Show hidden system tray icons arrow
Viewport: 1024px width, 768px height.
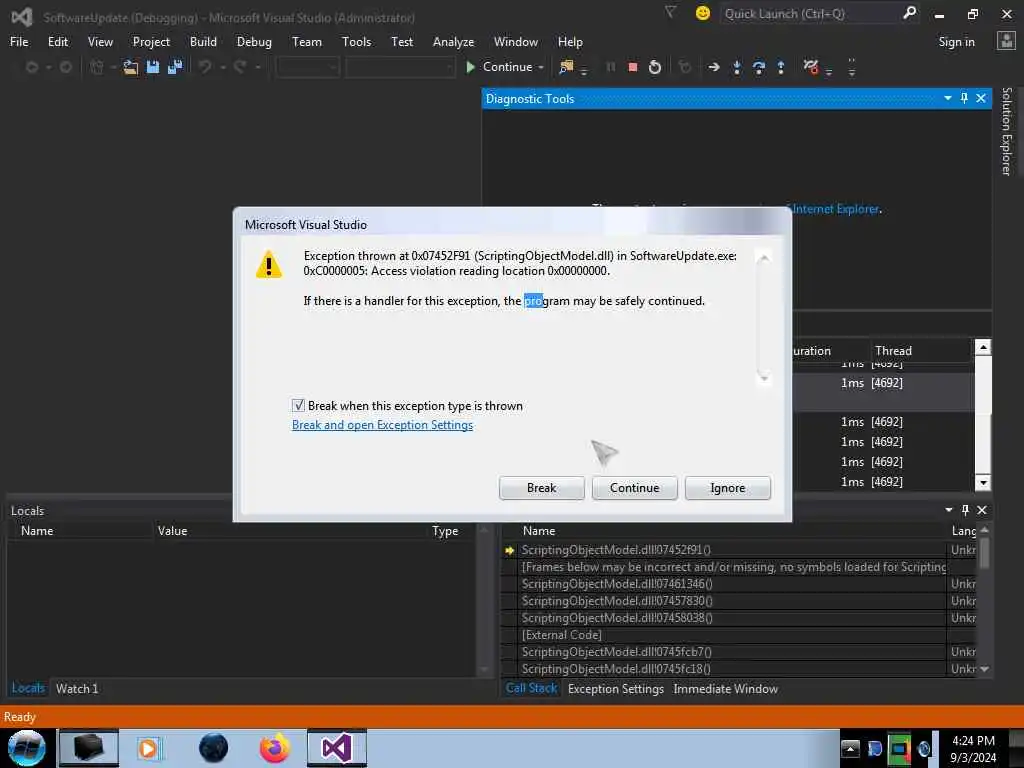(x=850, y=748)
